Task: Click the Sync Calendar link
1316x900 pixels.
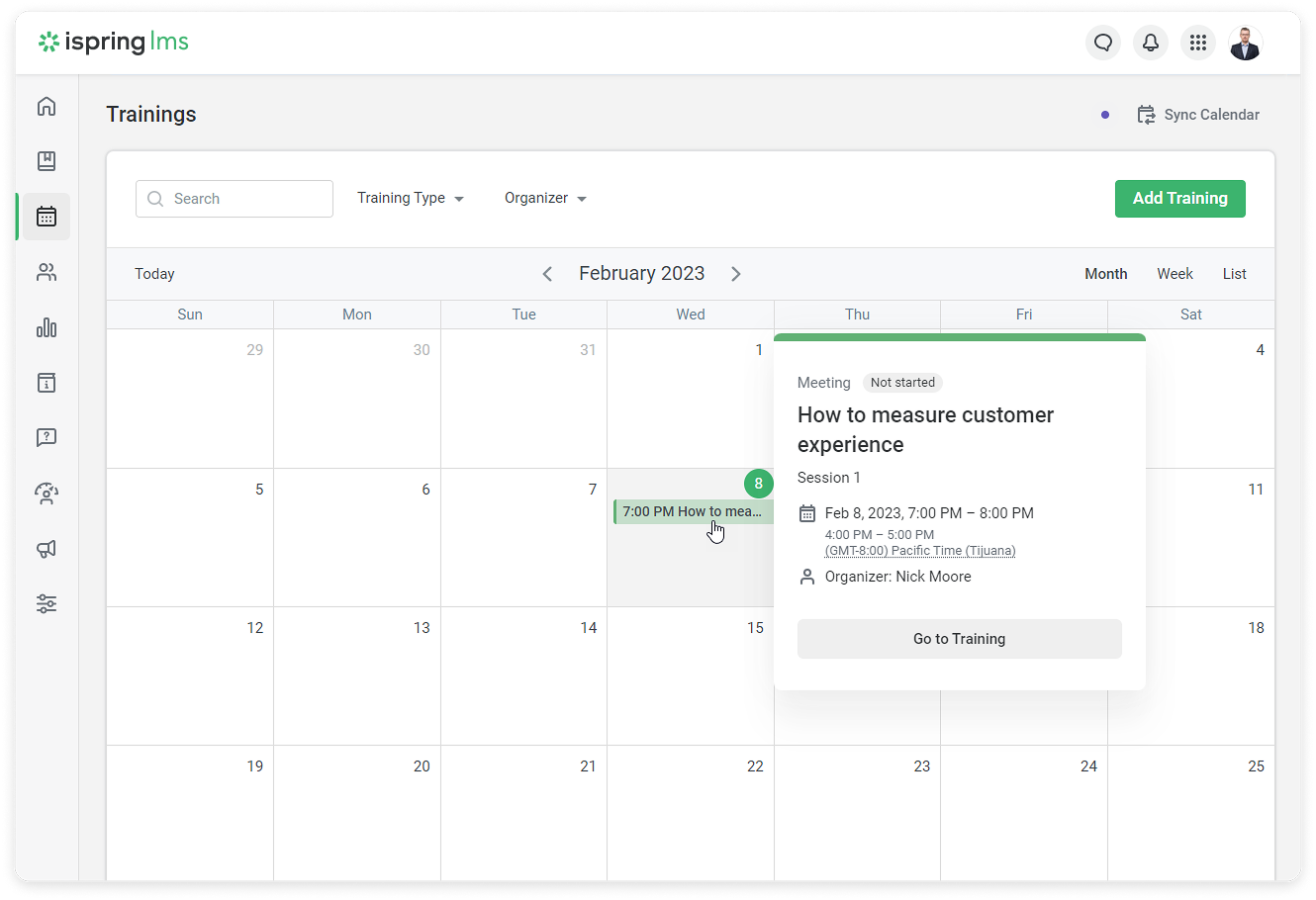Action: click(x=1198, y=115)
